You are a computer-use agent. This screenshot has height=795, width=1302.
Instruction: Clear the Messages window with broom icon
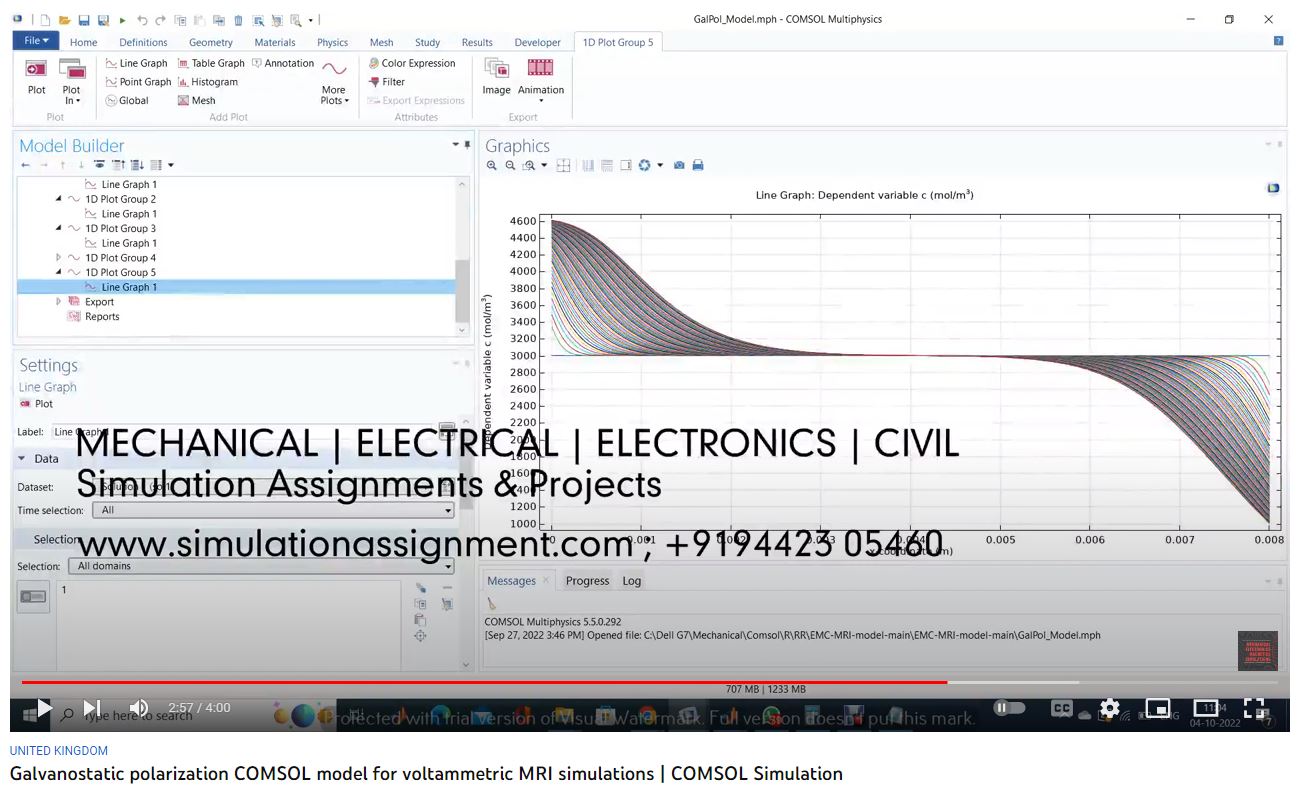[x=492, y=603]
